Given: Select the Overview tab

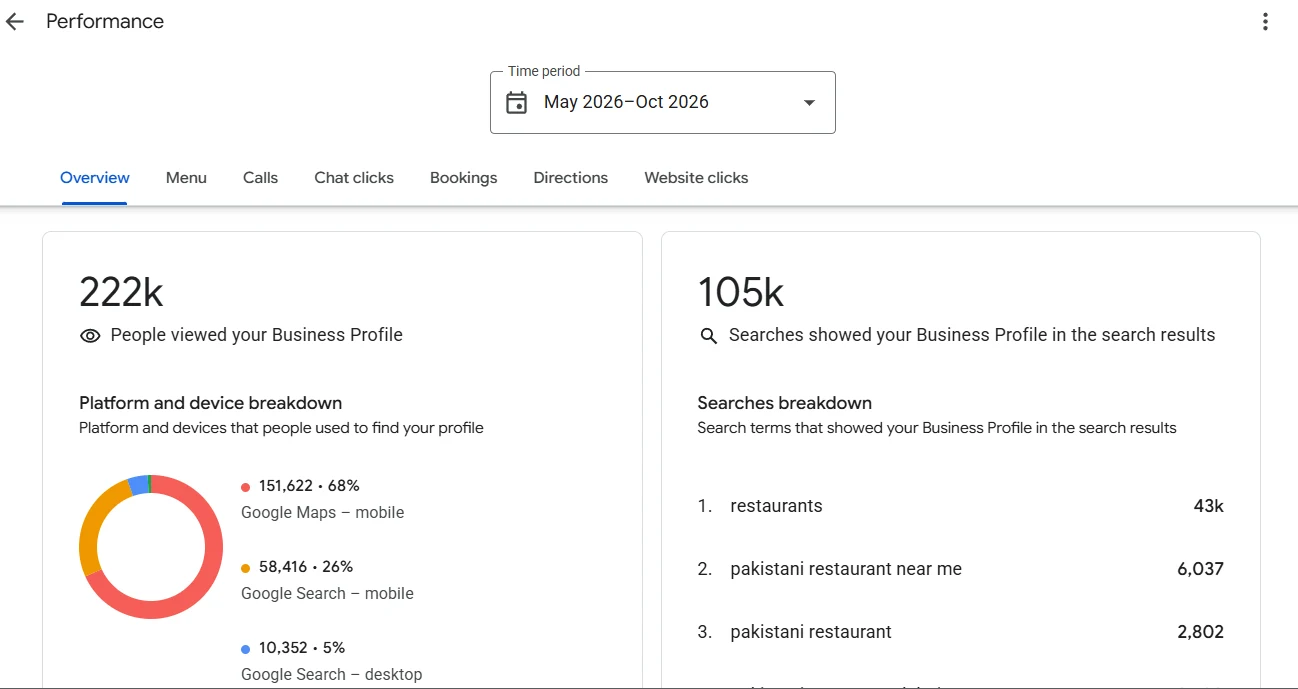Looking at the screenshot, I should click(x=95, y=178).
